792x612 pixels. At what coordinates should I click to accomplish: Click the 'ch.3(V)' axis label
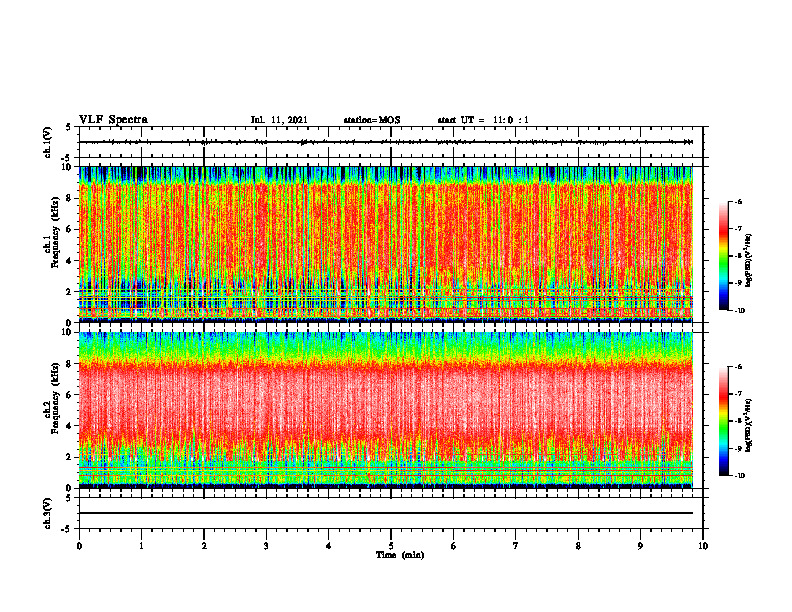tap(47, 513)
